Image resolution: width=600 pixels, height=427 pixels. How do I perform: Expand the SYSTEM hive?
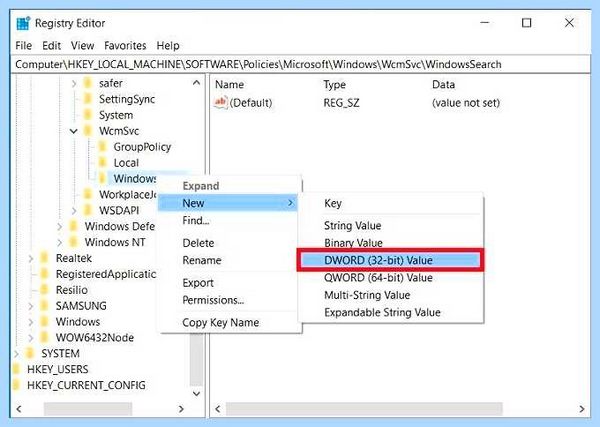pos(16,354)
